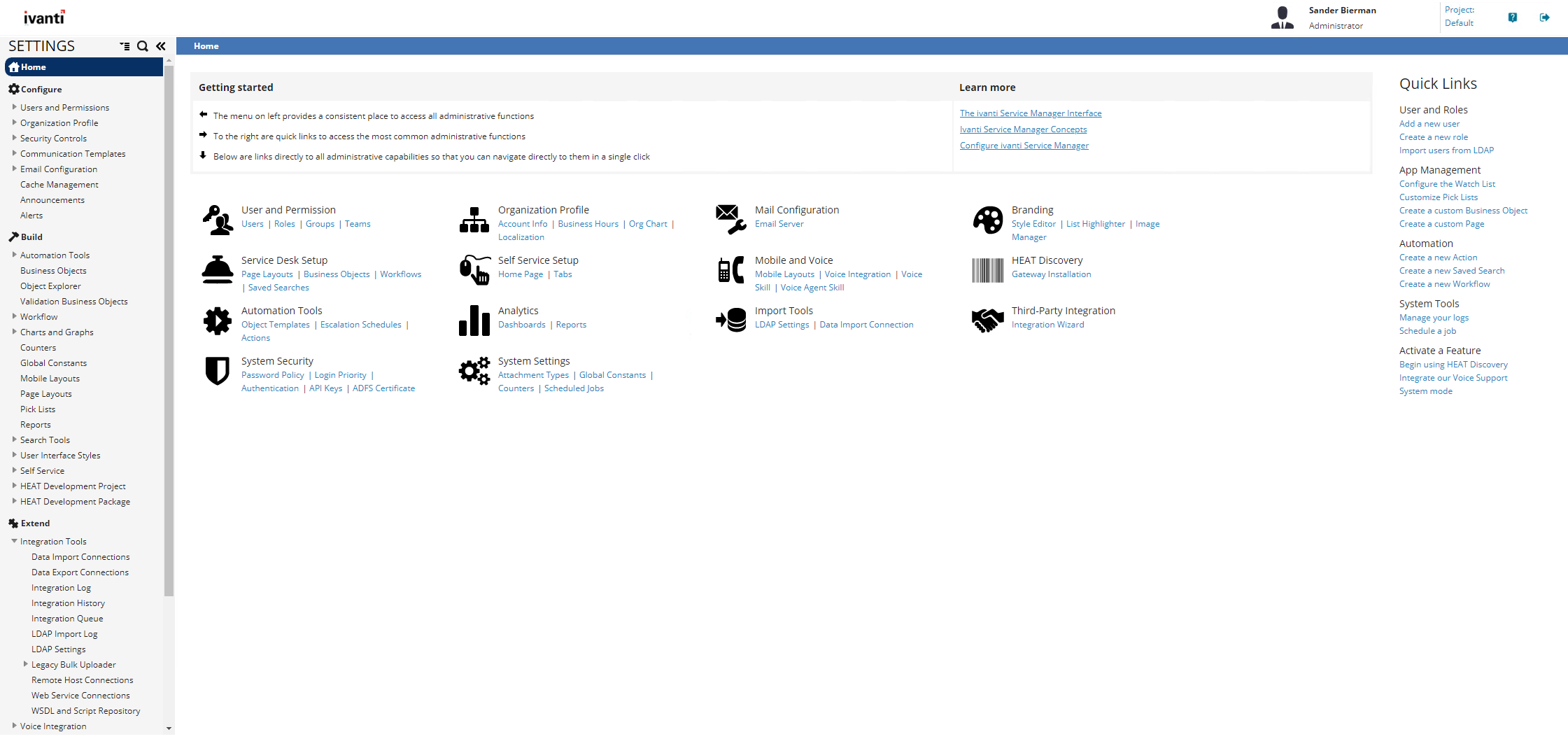Click the Mail Configuration envelope icon
Screen dimensions: 1568x746
[x=731, y=220]
